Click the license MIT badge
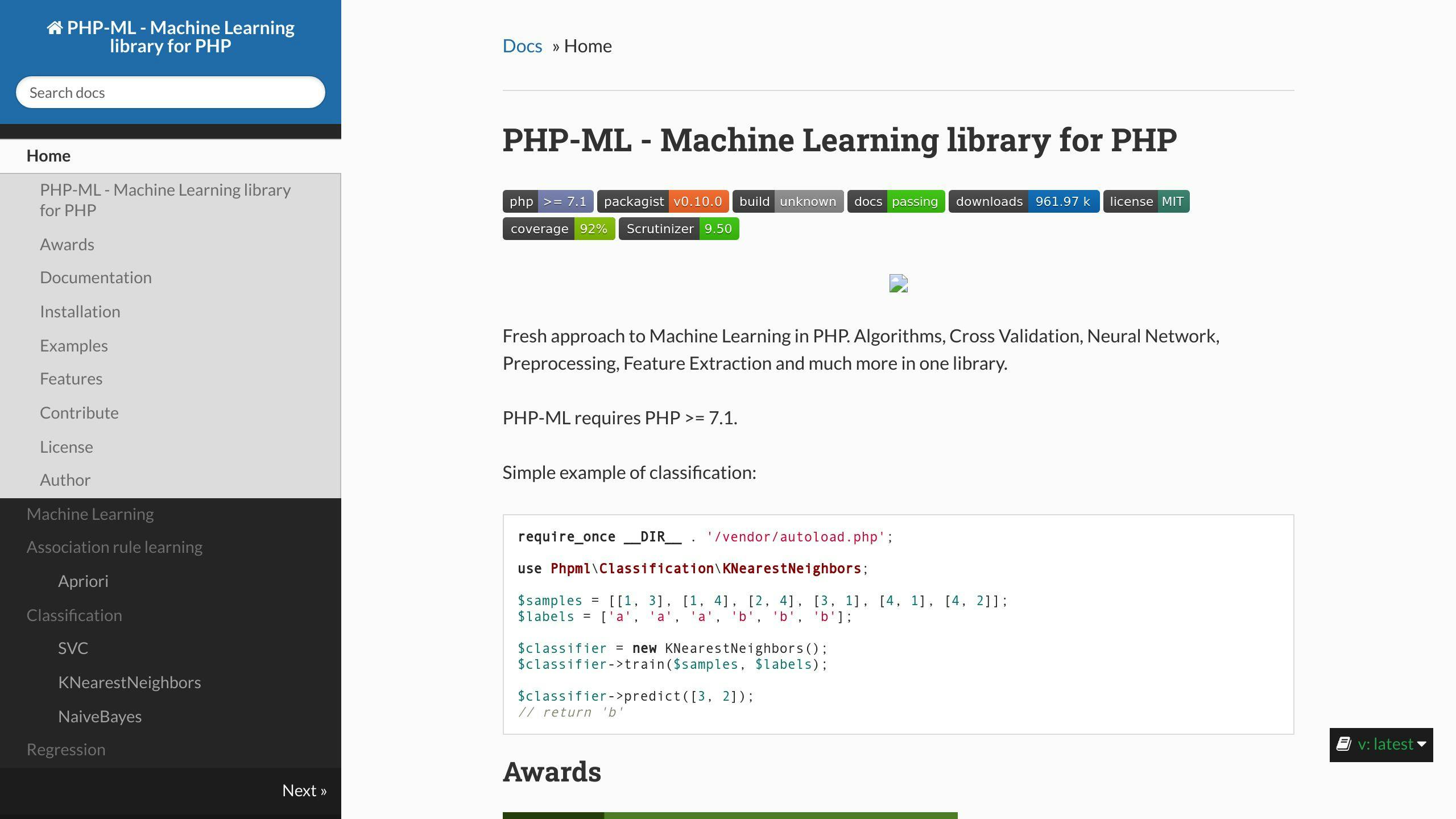Image resolution: width=1456 pixels, height=819 pixels. (x=1145, y=201)
